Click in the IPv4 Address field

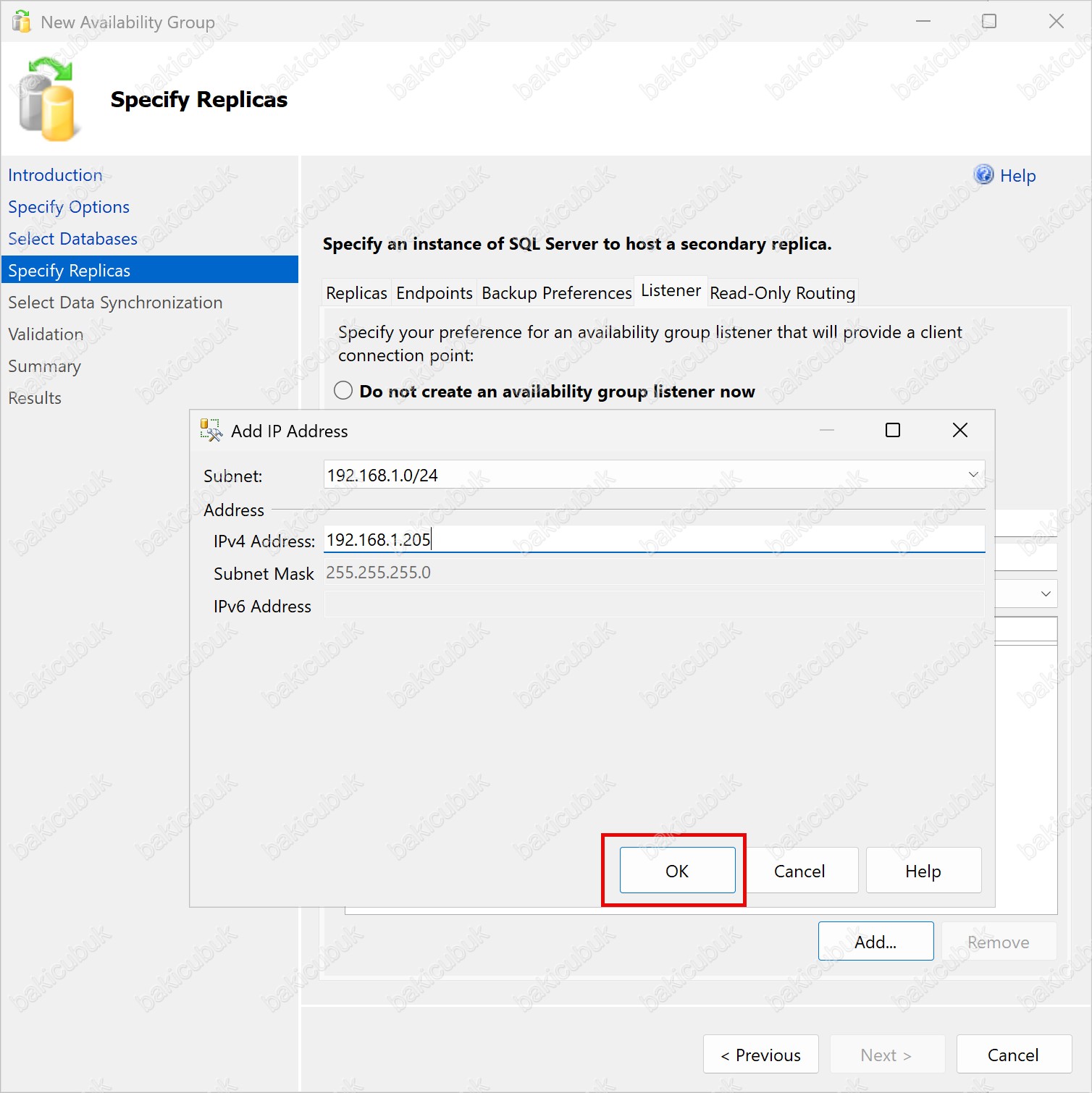652,540
